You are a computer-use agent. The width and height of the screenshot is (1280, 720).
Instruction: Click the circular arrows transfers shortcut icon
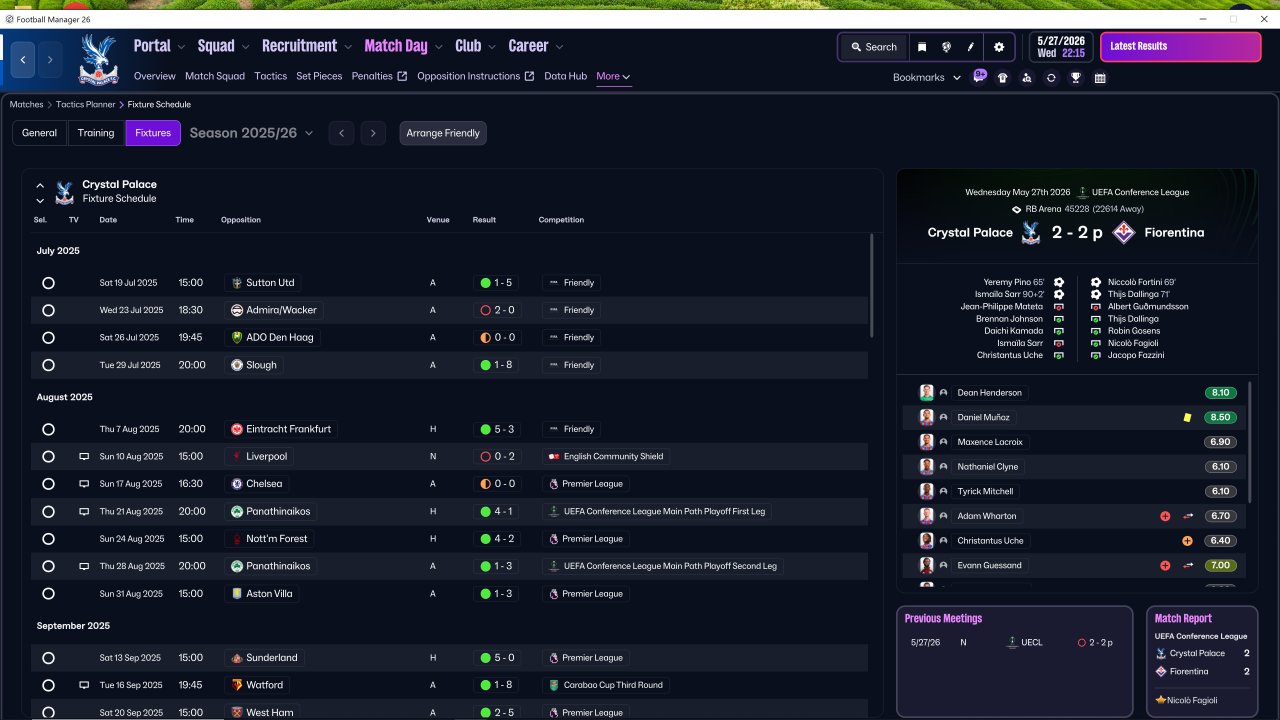pos(1051,78)
